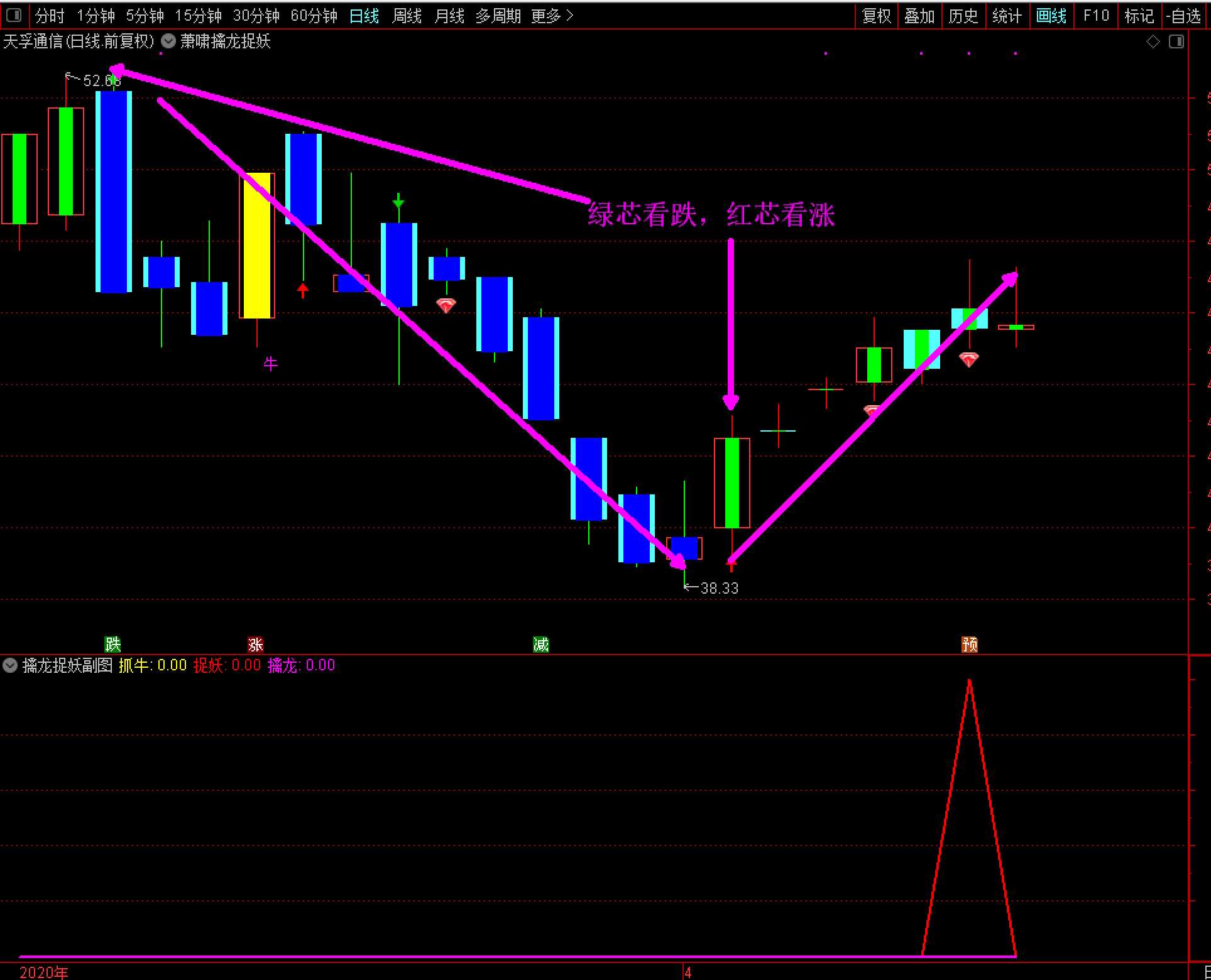Viewport: 1211px width, 980px height.
Task: Click the 复权 adjustment button
Action: (x=876, y=16)
